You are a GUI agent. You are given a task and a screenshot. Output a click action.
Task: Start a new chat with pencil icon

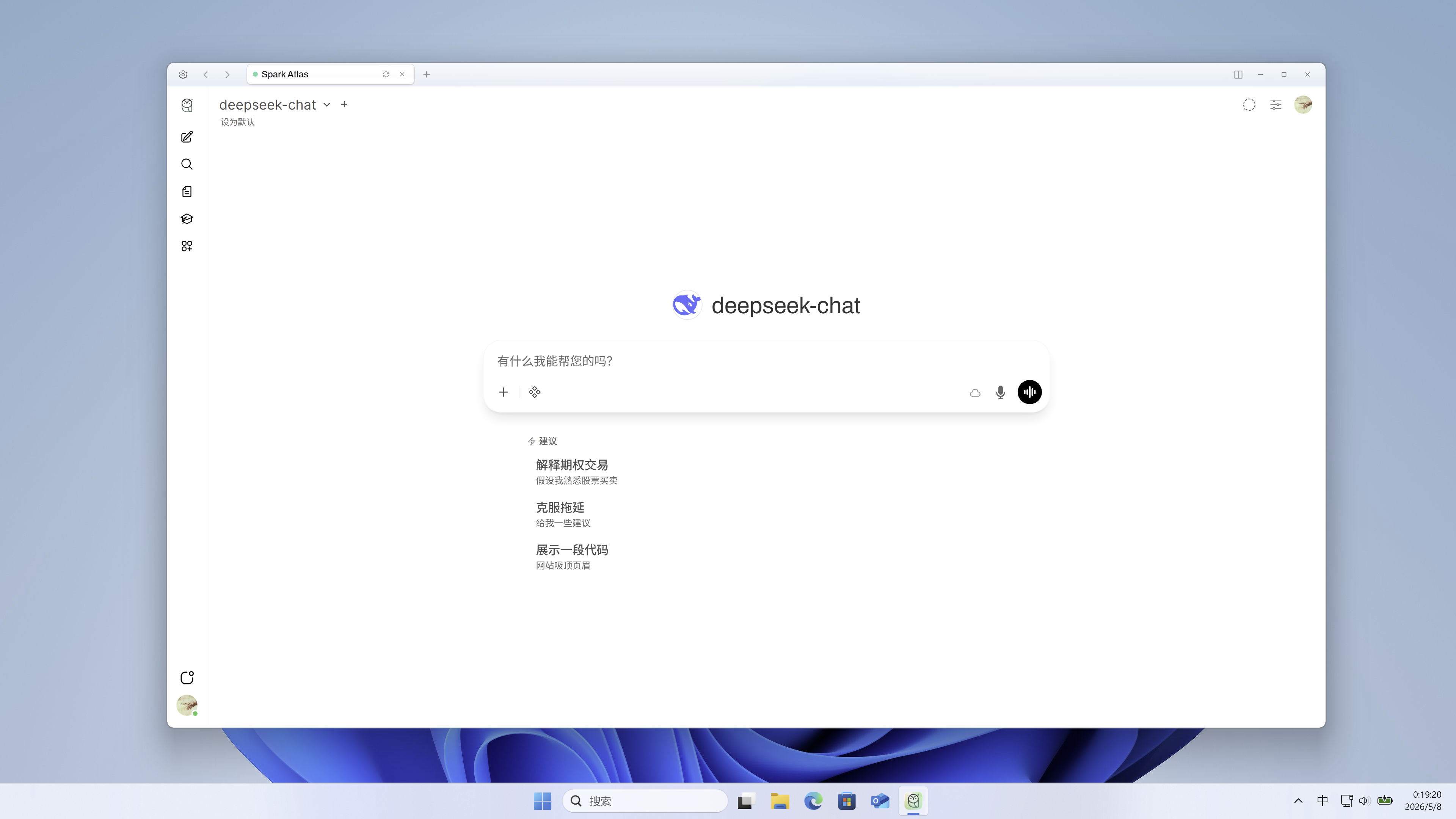(x=187, y=137)
